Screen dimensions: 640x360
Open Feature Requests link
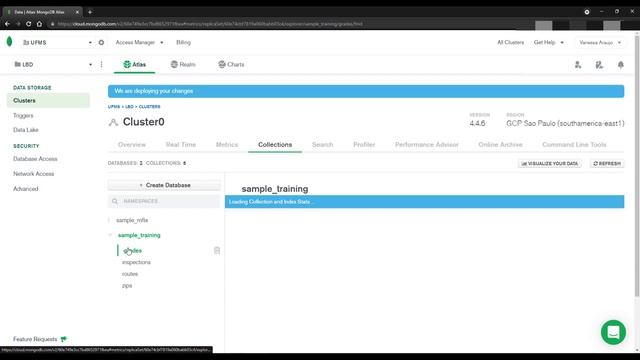pos(40,339)
